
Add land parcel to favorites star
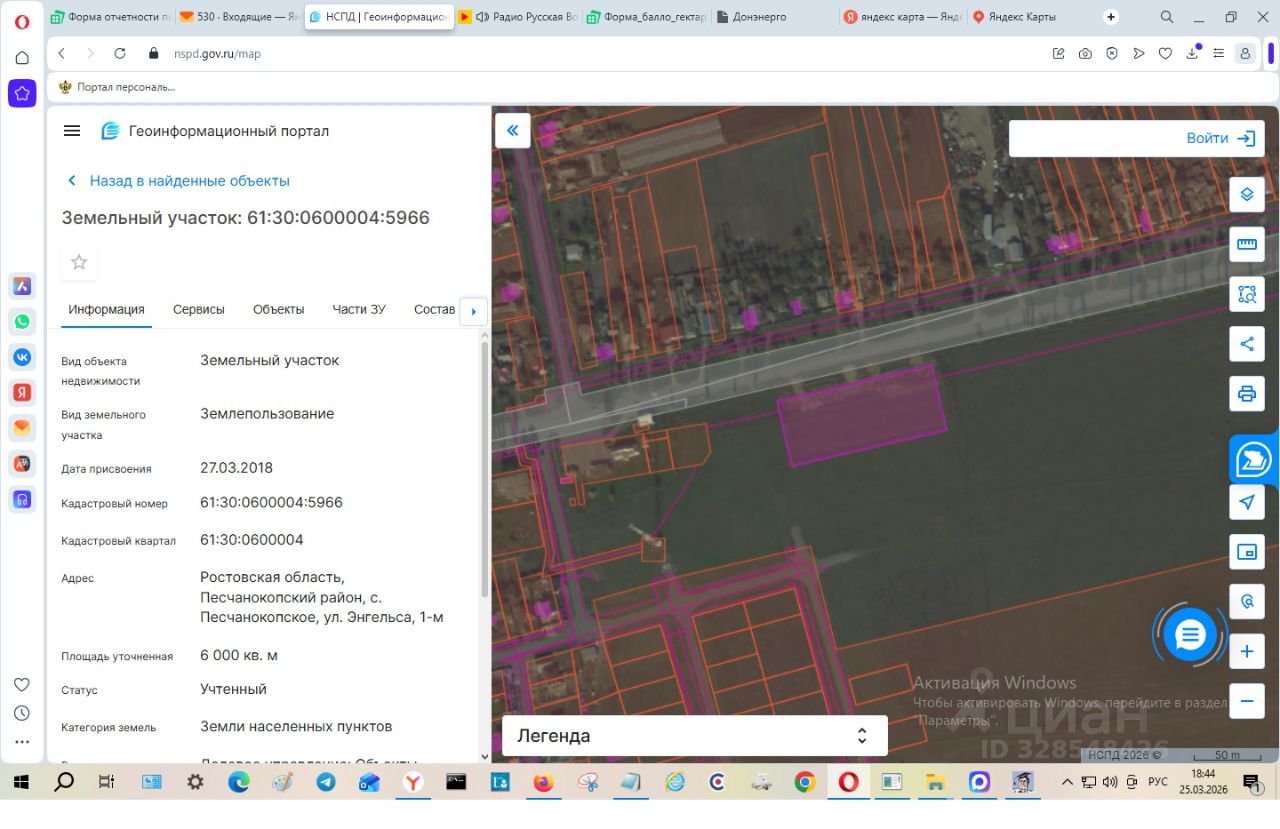[79, 262]
